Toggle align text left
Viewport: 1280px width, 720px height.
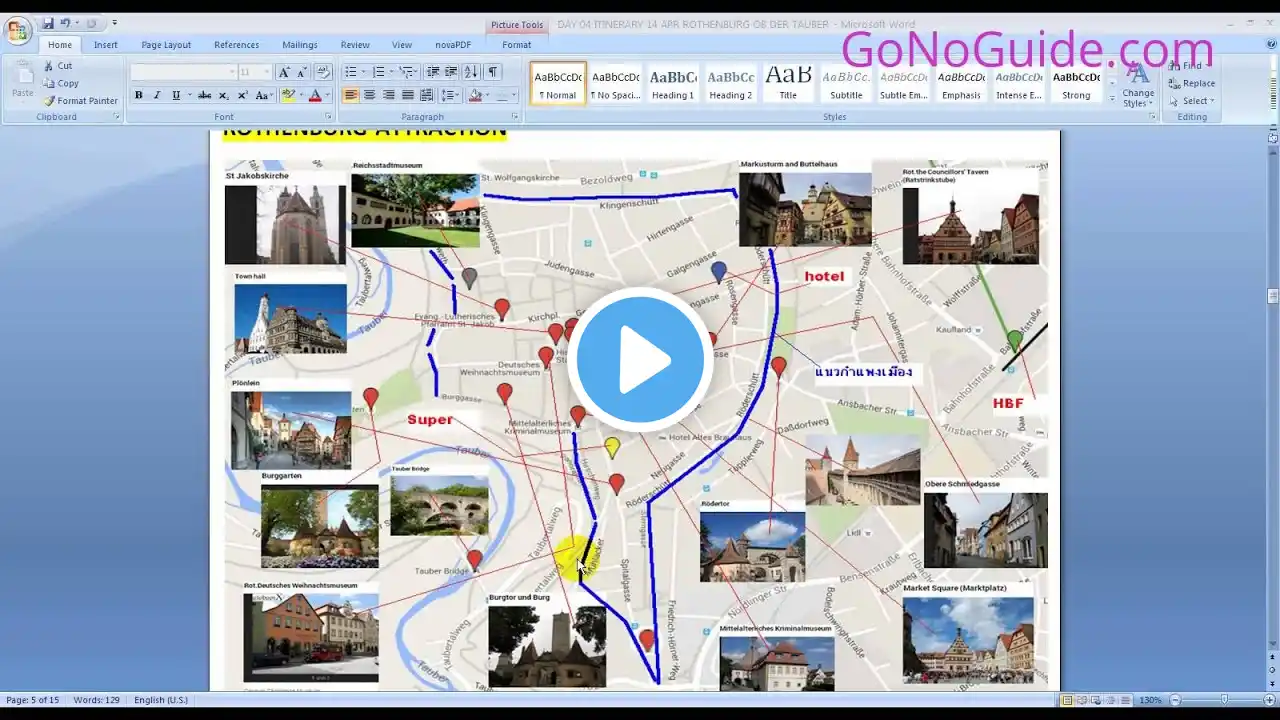point(350,95)
